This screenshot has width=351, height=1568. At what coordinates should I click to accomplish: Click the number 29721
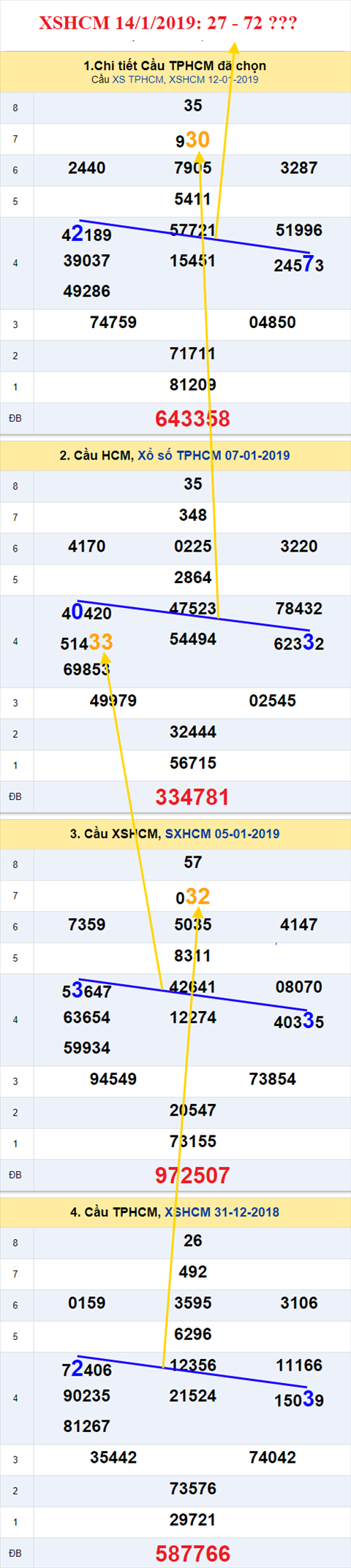[x=193, y=1521]
